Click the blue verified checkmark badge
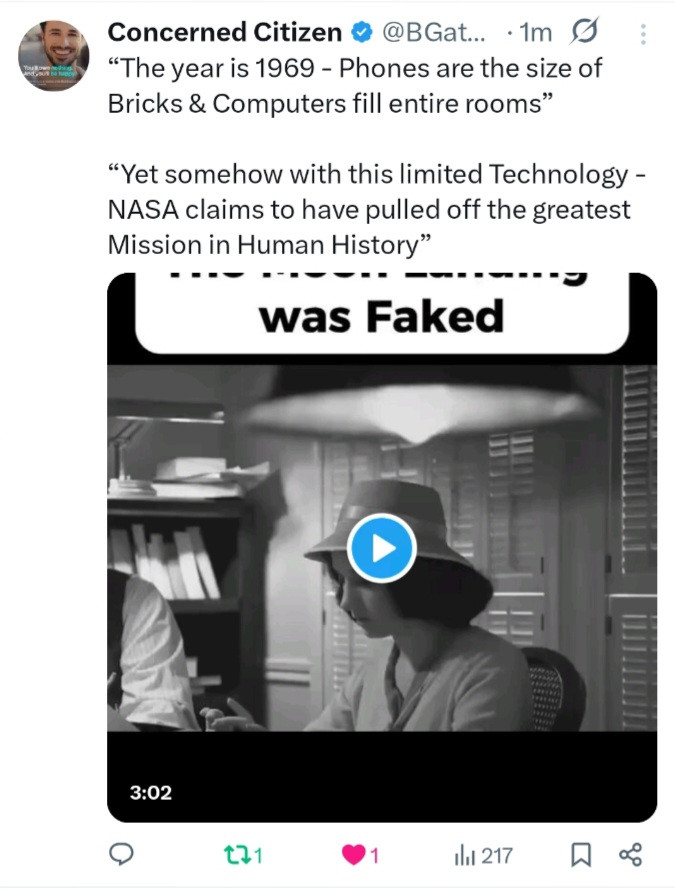Image resolution: width=675 pixels, height=890 pixels. coord(361,33)
